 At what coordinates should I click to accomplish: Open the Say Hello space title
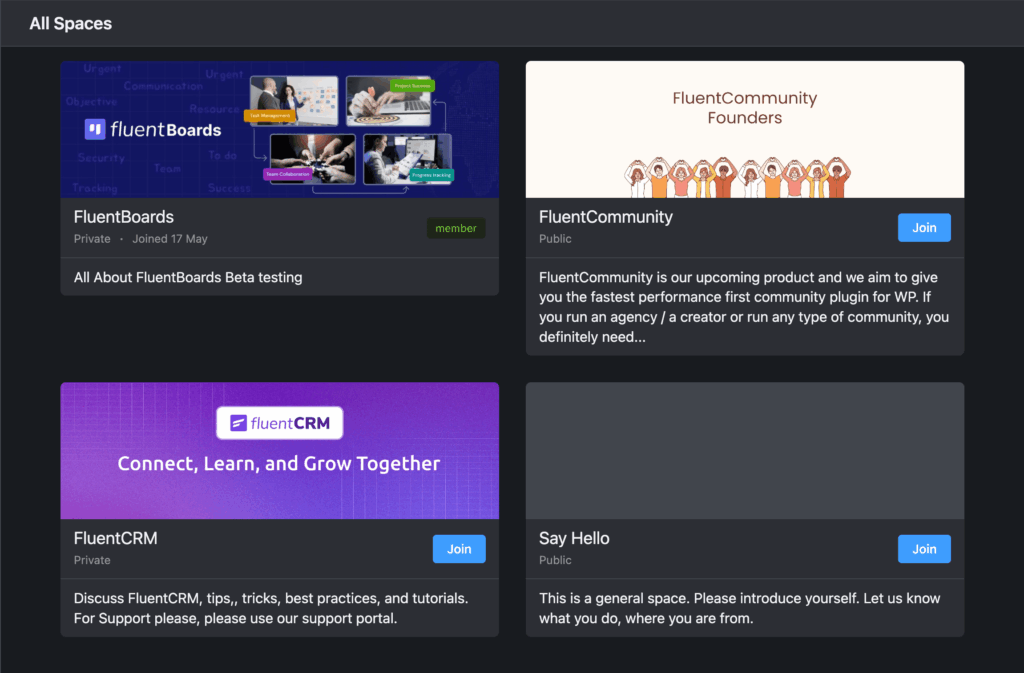(574, 538)
